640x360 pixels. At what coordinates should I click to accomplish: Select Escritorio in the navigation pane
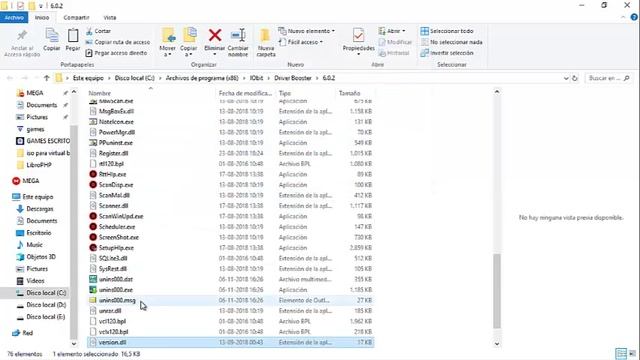tap(39, 233)
